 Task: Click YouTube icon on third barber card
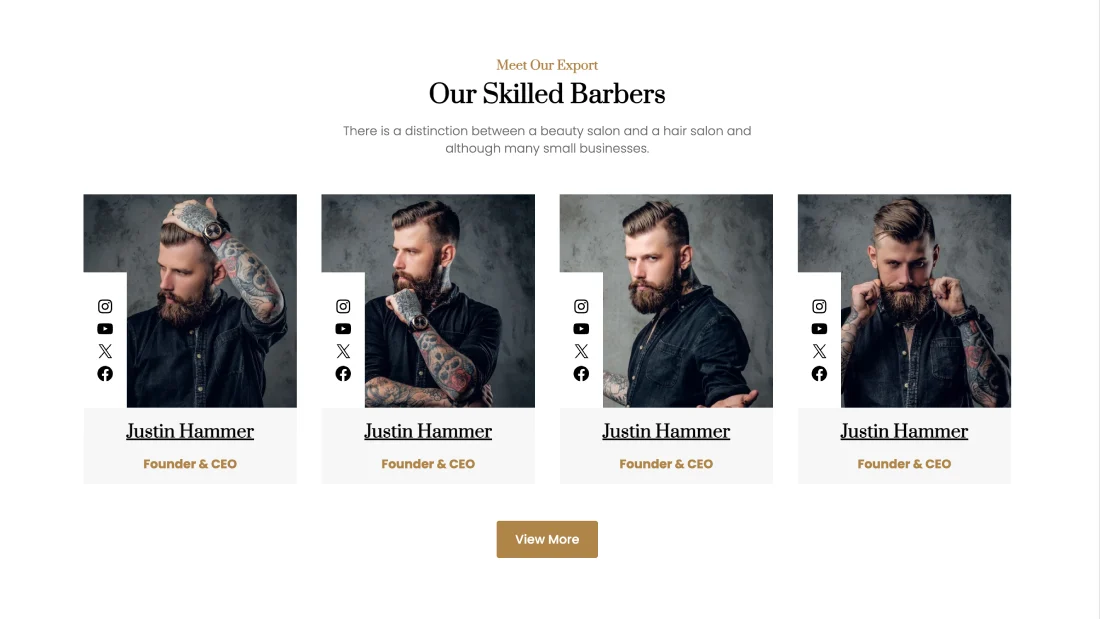tap(581, 328)
